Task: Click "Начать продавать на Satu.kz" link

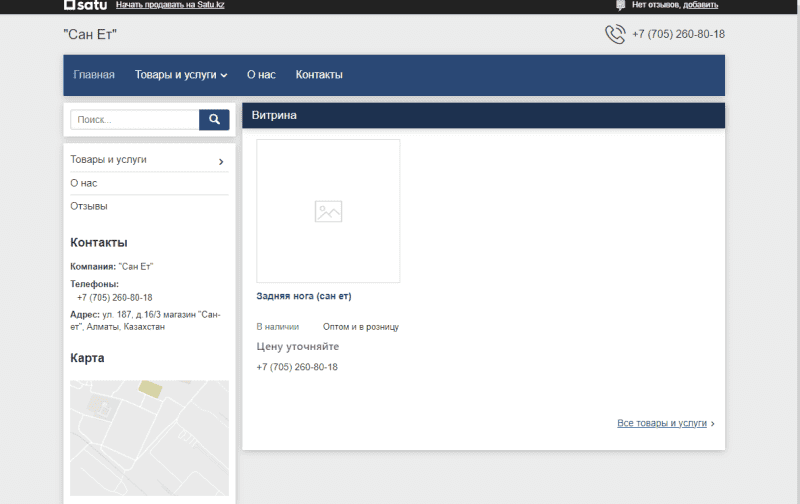Action: [170, 5]
